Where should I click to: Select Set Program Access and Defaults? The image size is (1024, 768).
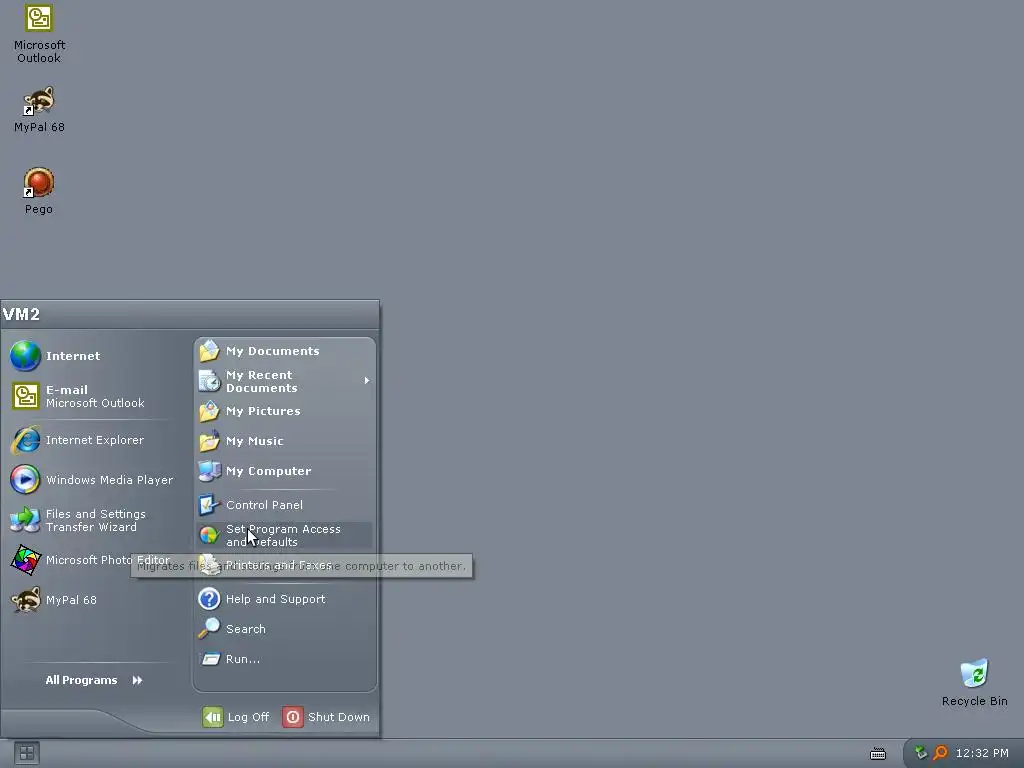coord(285,536)
